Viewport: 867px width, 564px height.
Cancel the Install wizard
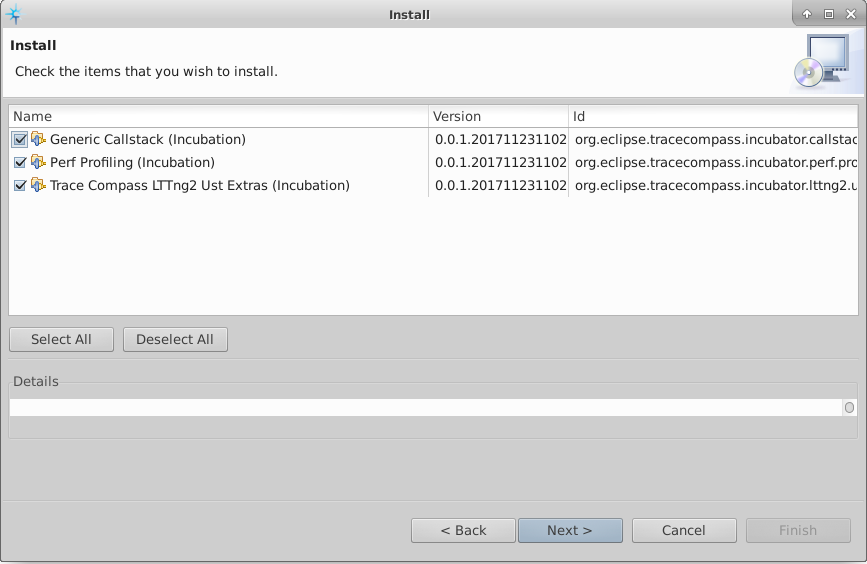(x=684, y=530)
